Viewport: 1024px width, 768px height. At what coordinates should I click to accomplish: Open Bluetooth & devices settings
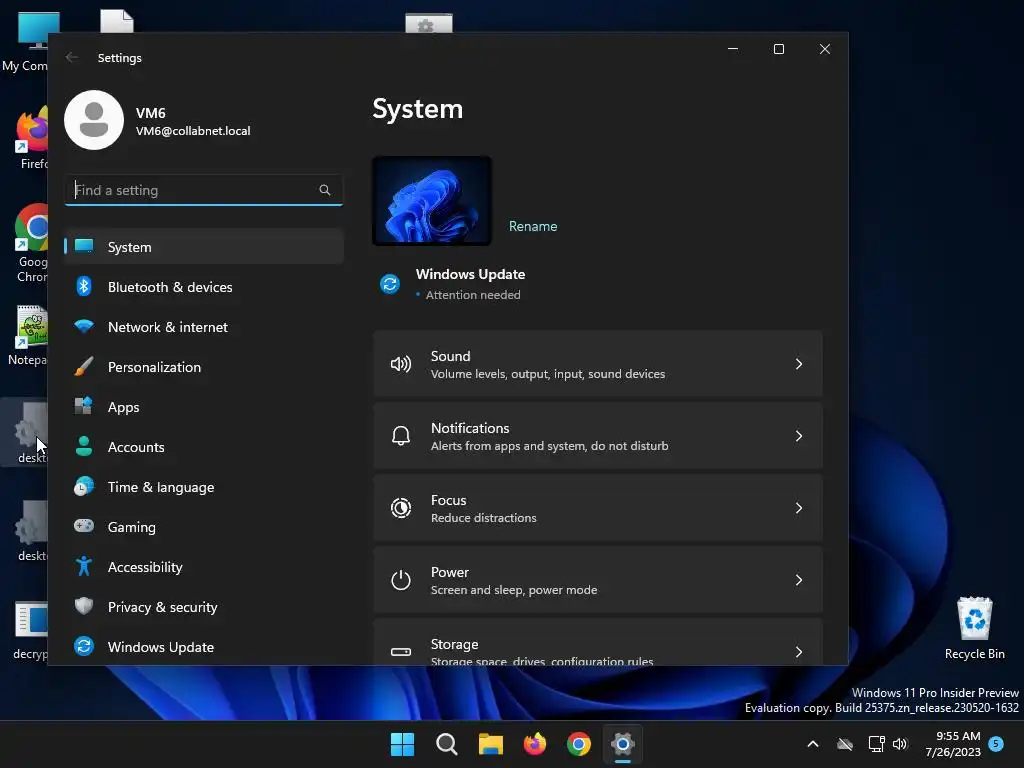point(204,287)
